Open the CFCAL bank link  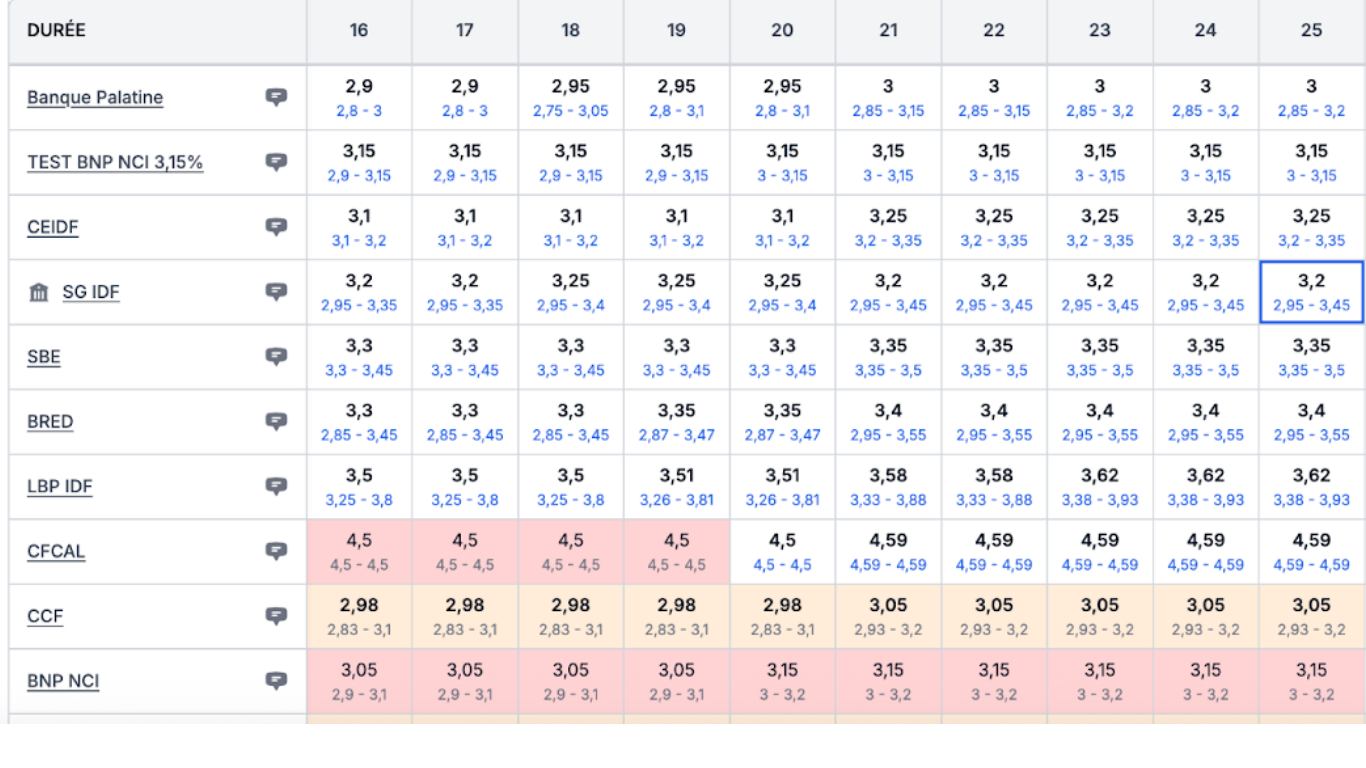tap(56, 551)
